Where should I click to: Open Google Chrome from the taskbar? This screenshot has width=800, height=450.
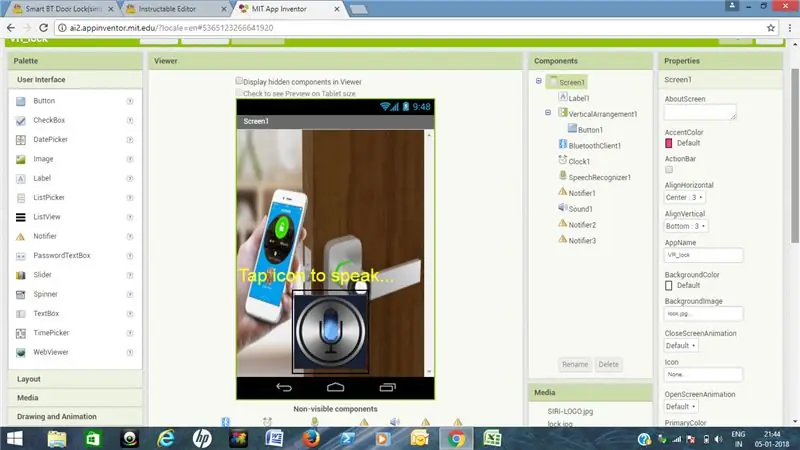pyautogui.click(x=456, y=439)
